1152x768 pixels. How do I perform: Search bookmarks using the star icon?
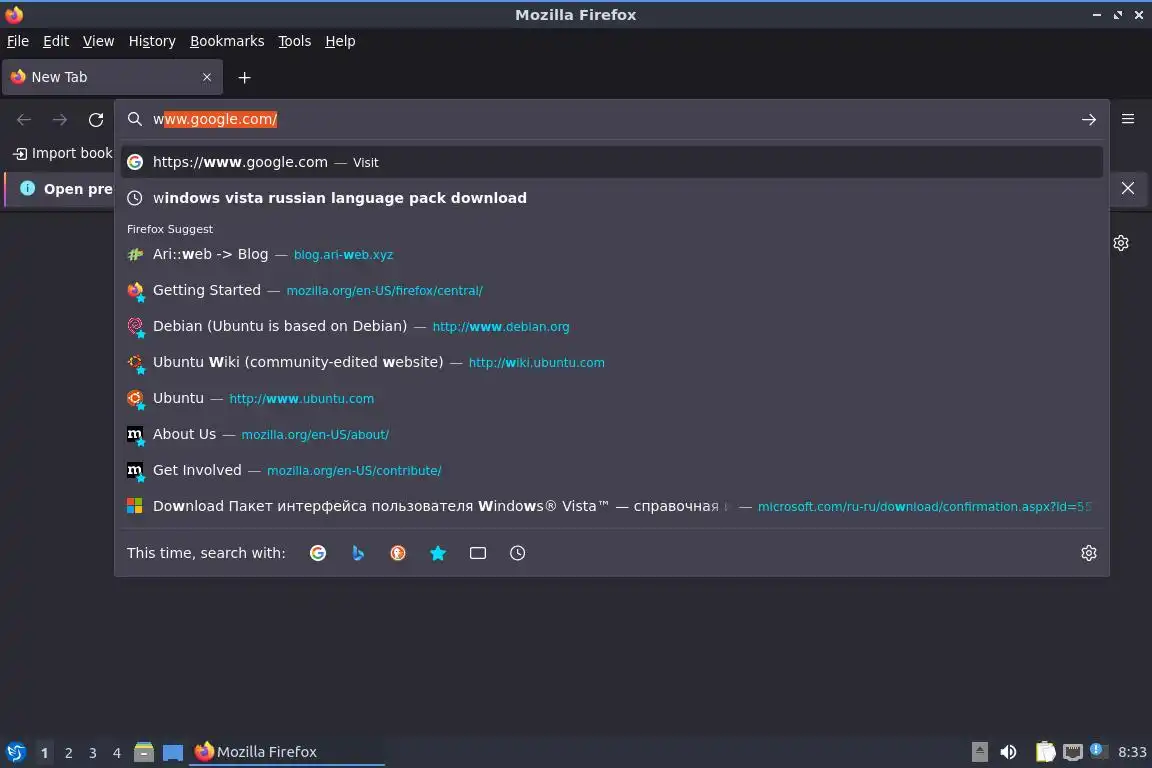click(438, 553)
